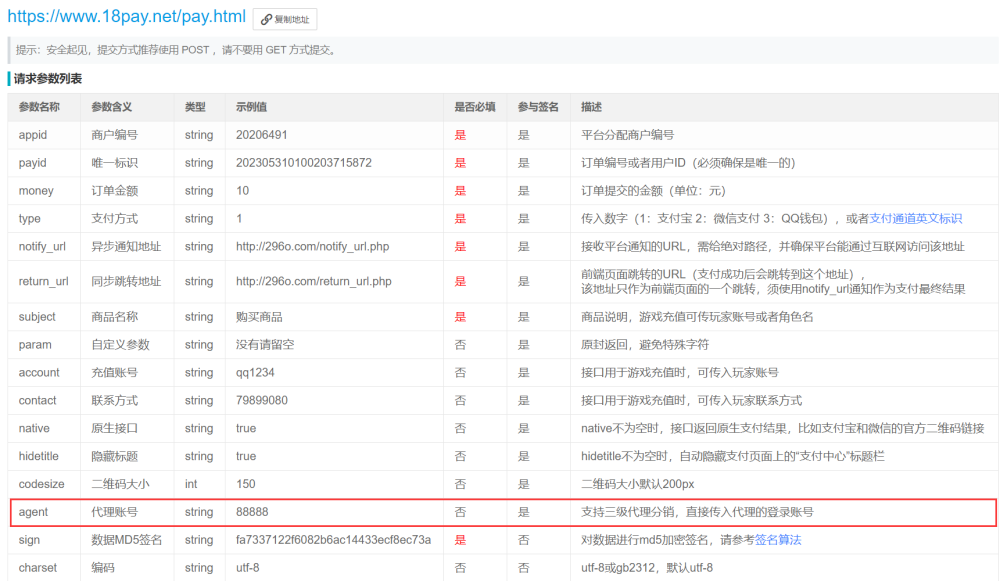
Task: Click the 示例值 column header
Action: pos(251,107)
